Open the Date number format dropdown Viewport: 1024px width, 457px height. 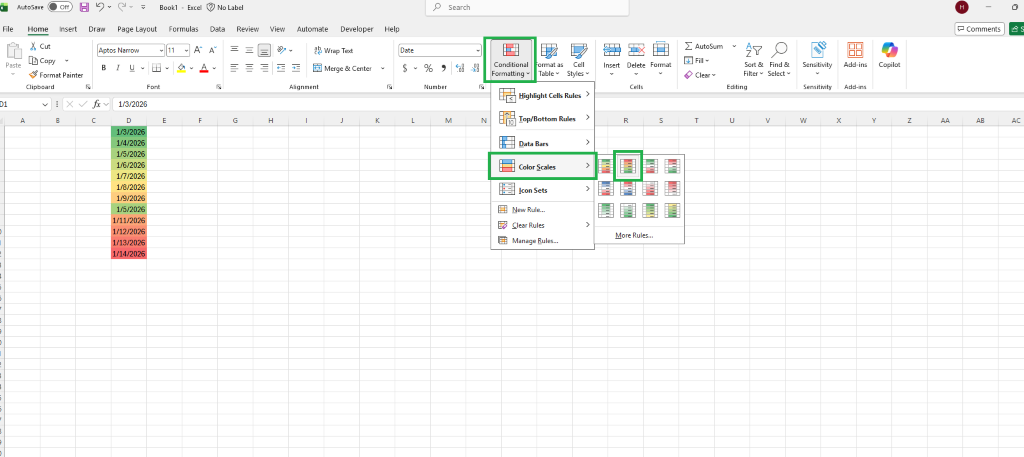(477, 50)
